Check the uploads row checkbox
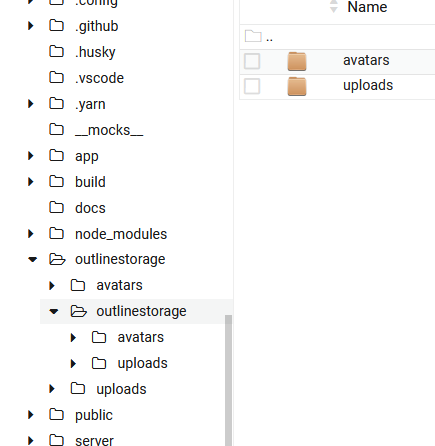 tap(252, 86)
